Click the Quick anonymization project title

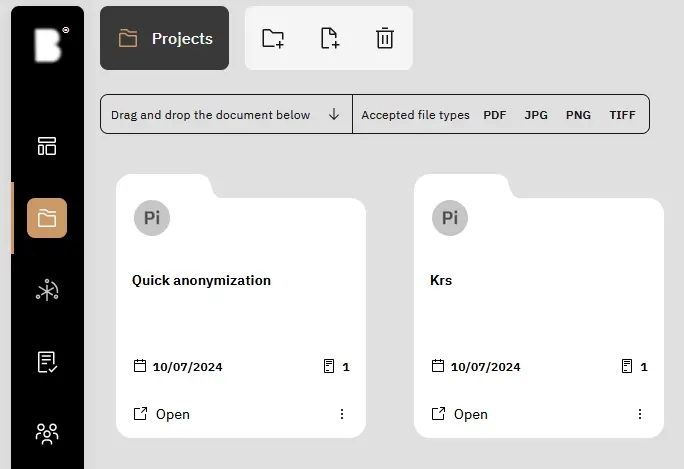click(201, 280)
